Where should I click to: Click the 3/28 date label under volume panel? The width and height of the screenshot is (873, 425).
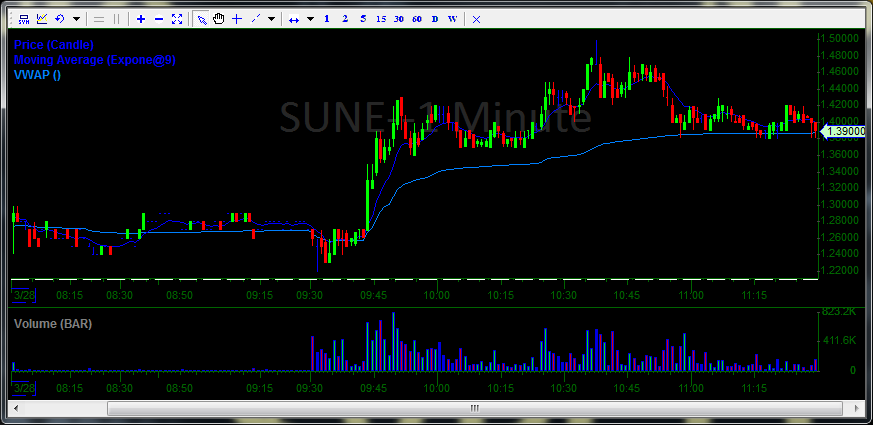click(24, 388)
